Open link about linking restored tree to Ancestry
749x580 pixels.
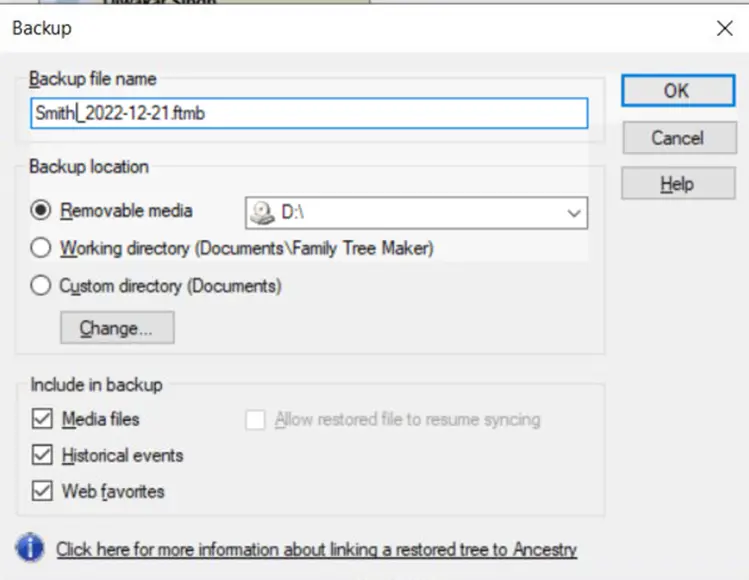click(x=316, y=549)
